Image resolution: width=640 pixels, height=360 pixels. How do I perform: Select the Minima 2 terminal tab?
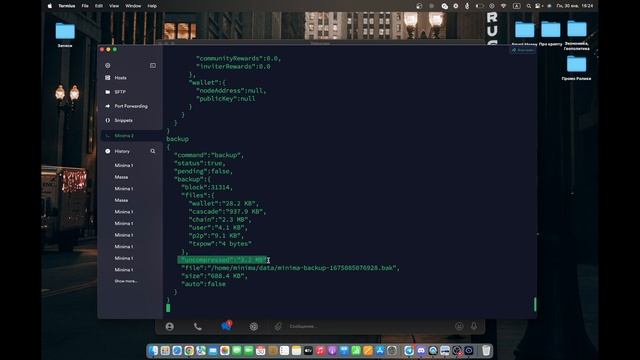132,136
